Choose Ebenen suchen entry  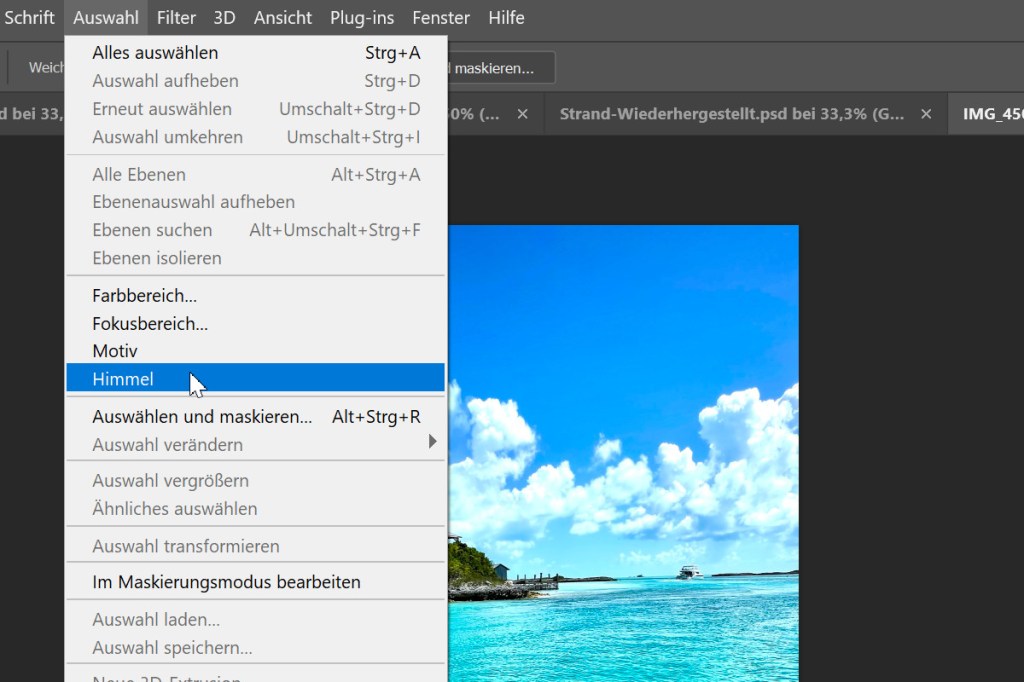[255, 230]
